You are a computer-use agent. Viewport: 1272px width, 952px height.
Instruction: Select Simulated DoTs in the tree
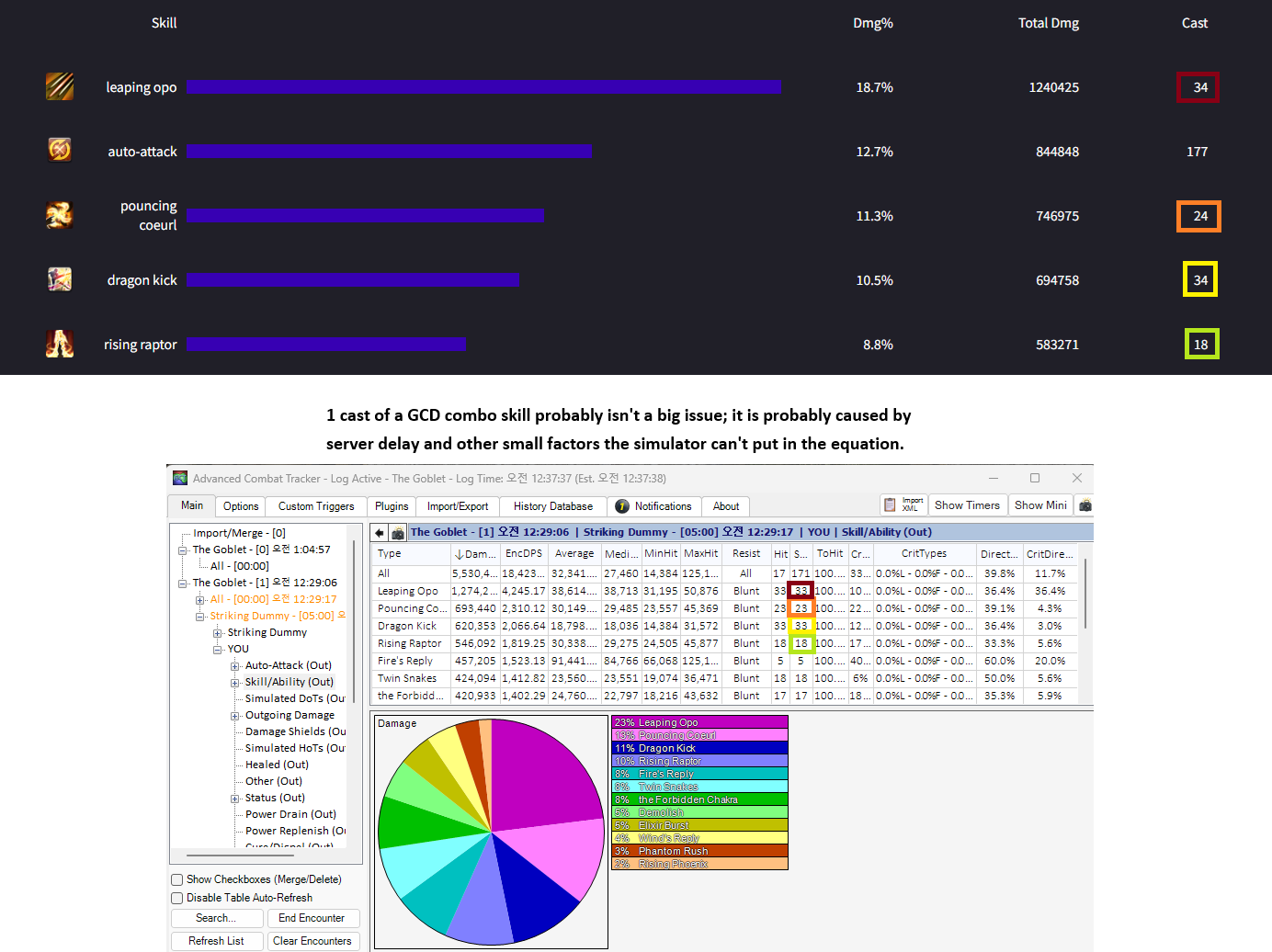pos(294,698)
